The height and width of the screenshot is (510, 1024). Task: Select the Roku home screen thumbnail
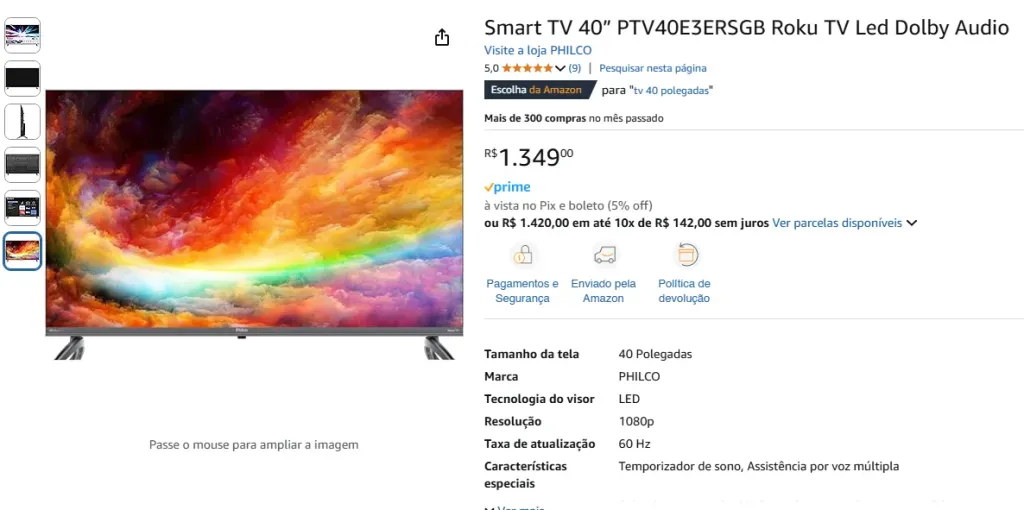[x=23, y=208]
